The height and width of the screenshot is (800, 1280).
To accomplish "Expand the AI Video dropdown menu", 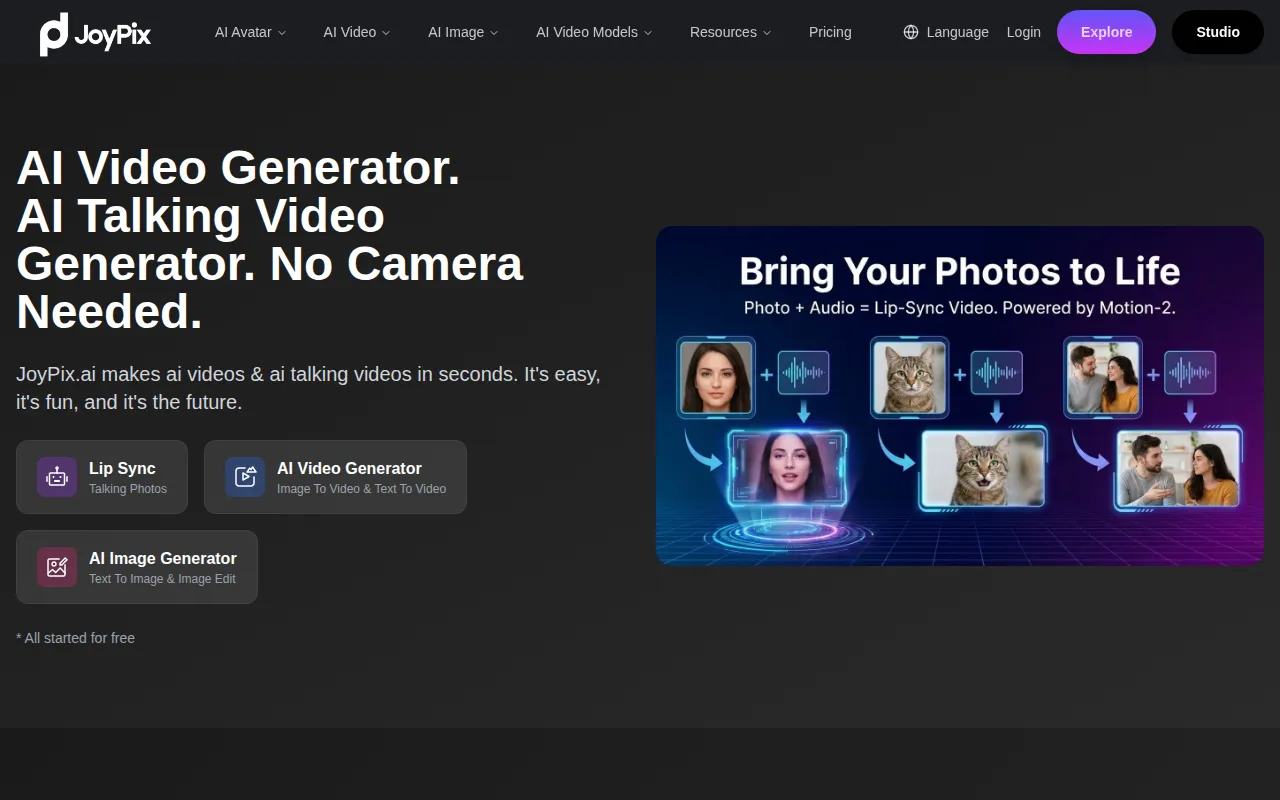I will [357, 32].
